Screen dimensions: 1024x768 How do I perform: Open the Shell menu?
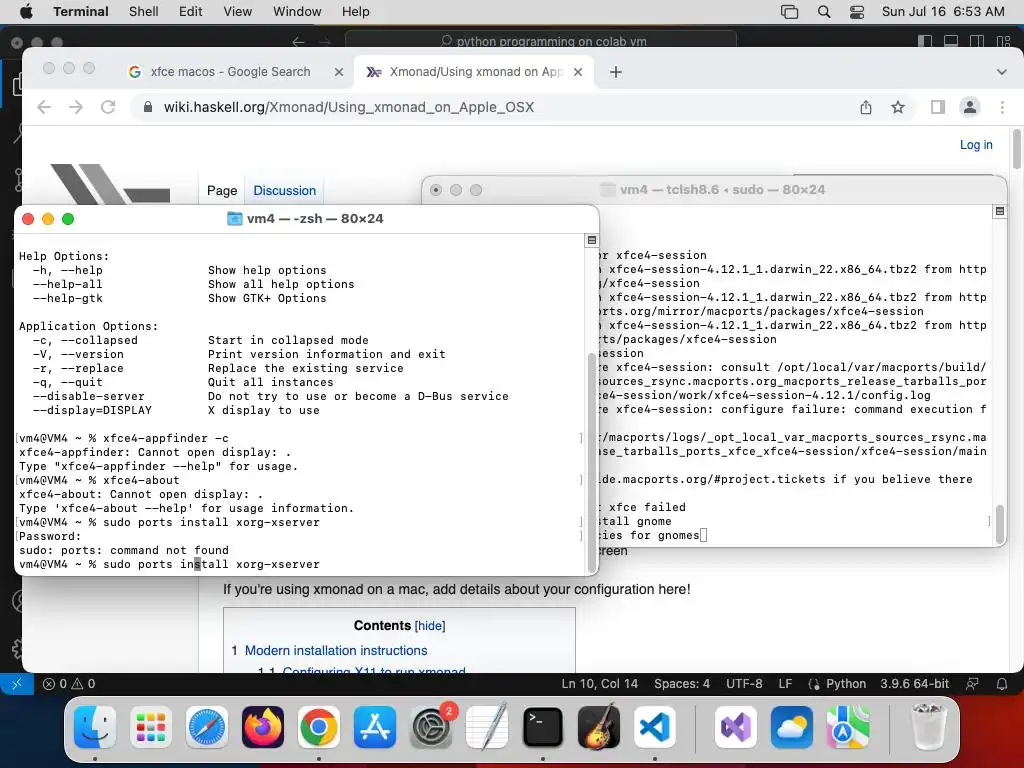click(x=144, y=11)
